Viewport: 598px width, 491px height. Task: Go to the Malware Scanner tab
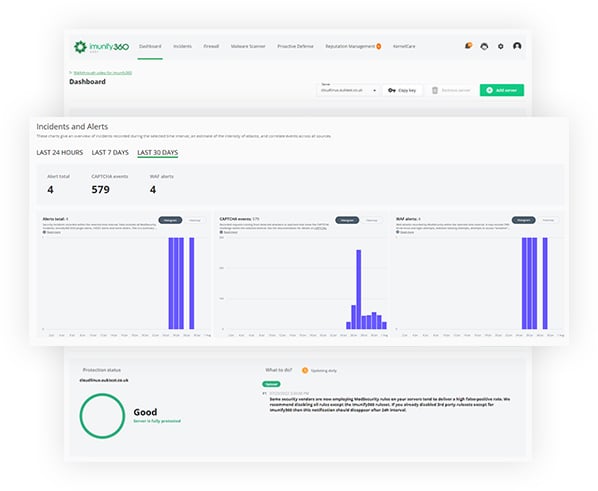pyautogui.click(x=248, y=46)
